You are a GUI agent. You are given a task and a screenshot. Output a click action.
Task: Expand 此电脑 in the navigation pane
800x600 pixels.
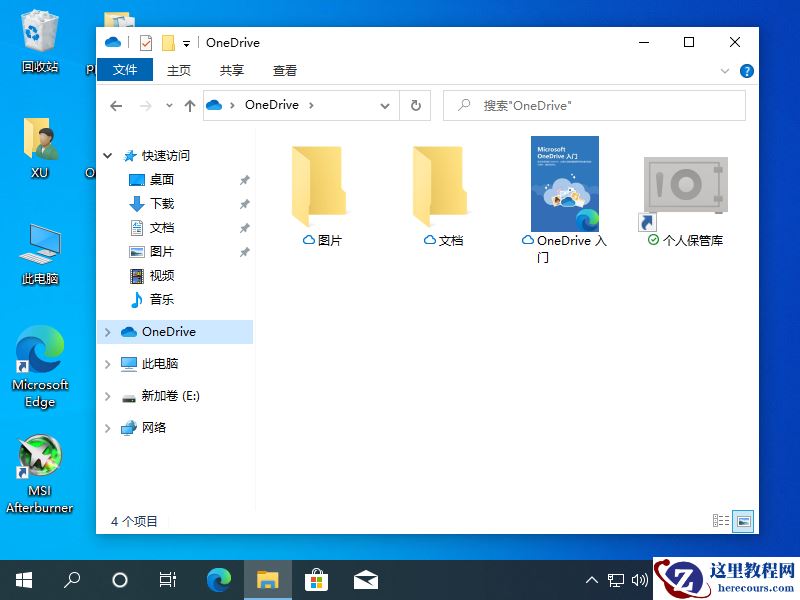coord(108,363)
